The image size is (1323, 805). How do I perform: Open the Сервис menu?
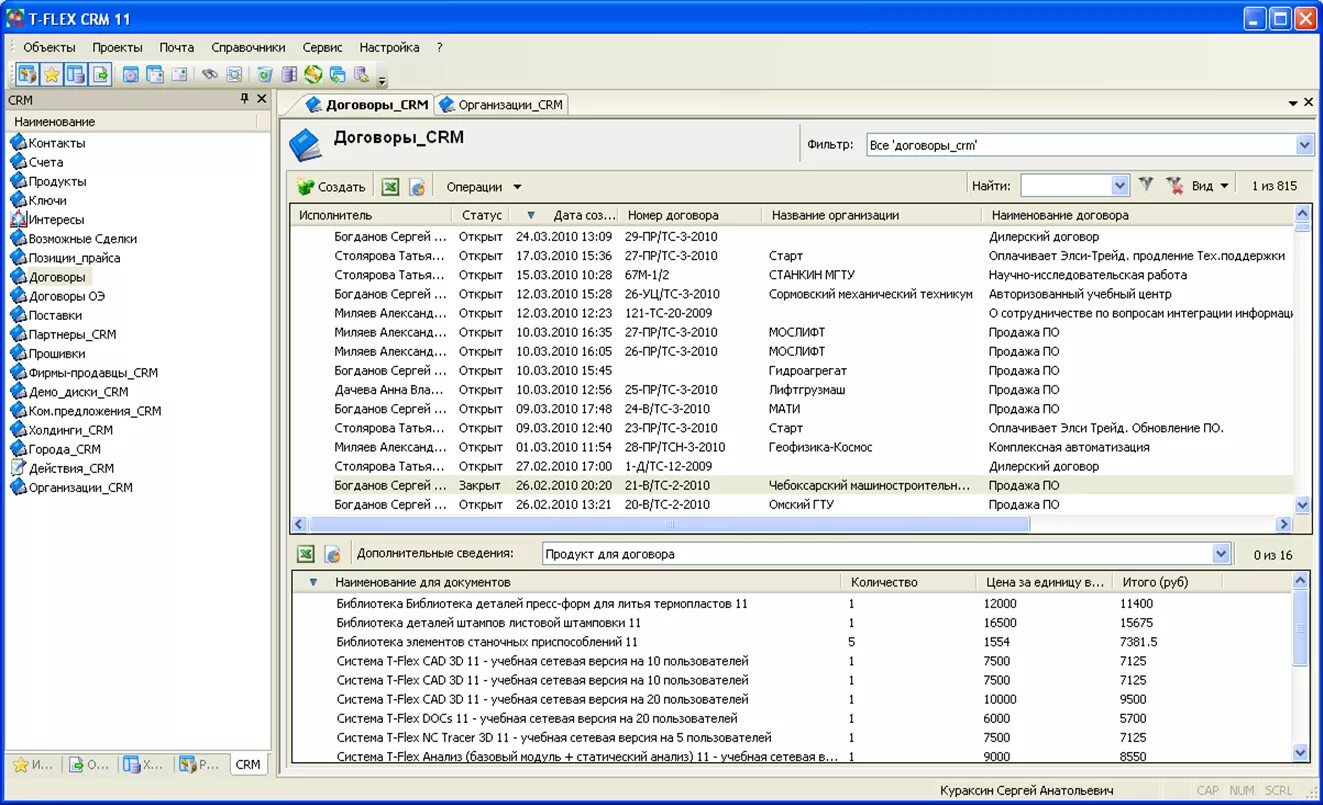point(322,47)
